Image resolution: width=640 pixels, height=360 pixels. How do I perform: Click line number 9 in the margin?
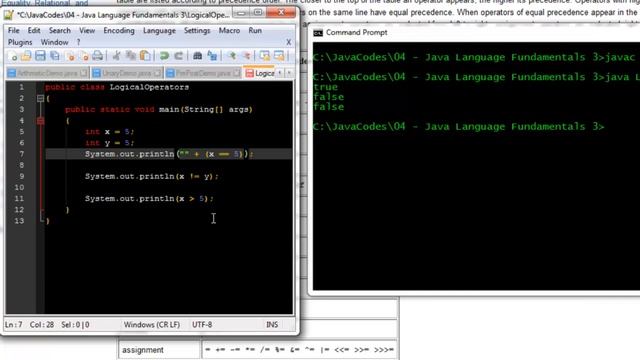(21, 176)
